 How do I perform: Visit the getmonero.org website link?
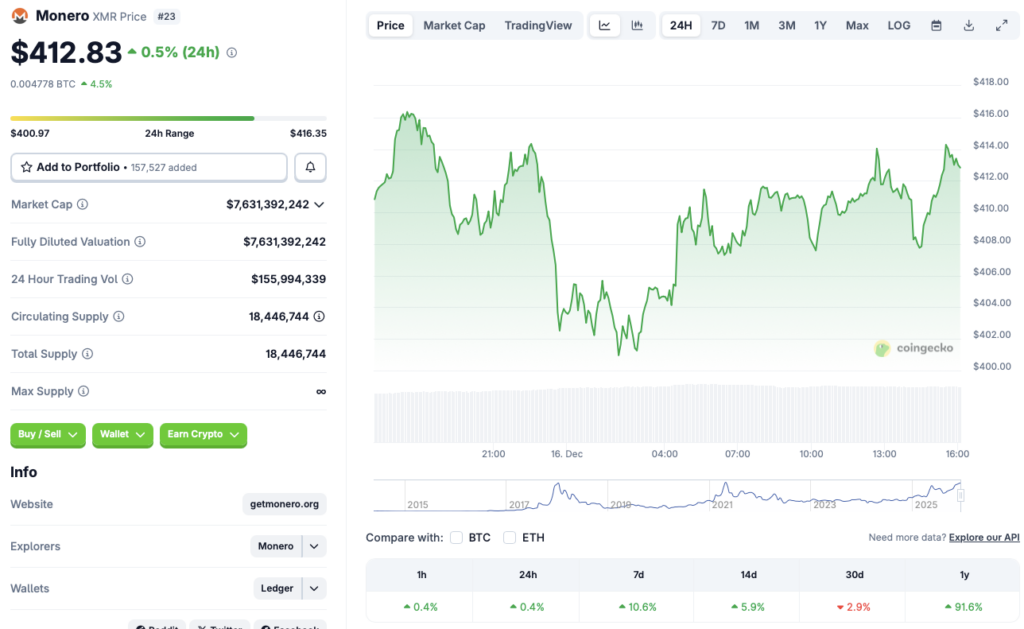[284, 504]
